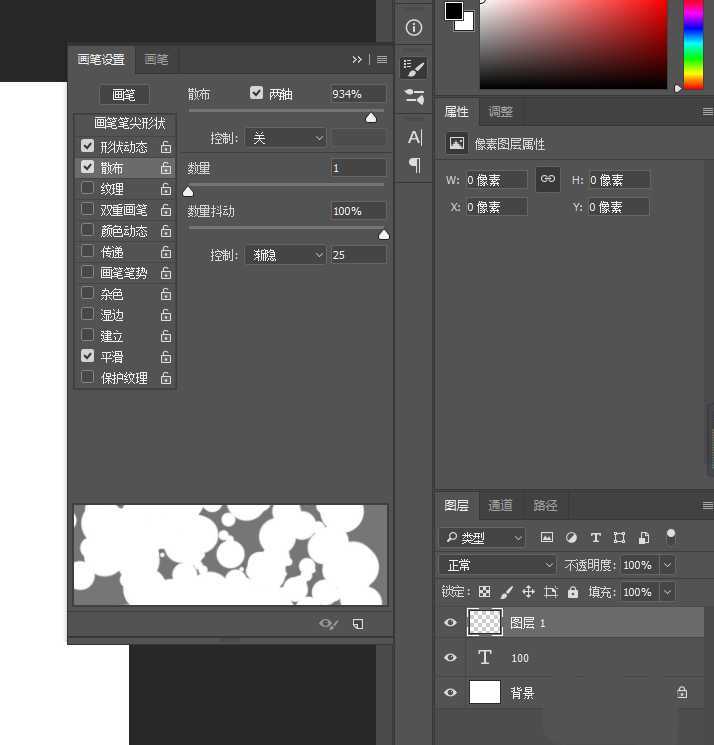The height and width of the screenshot is (745, 714).
Task: Click the create new brush icon
Action: click(x=358, y=624)
